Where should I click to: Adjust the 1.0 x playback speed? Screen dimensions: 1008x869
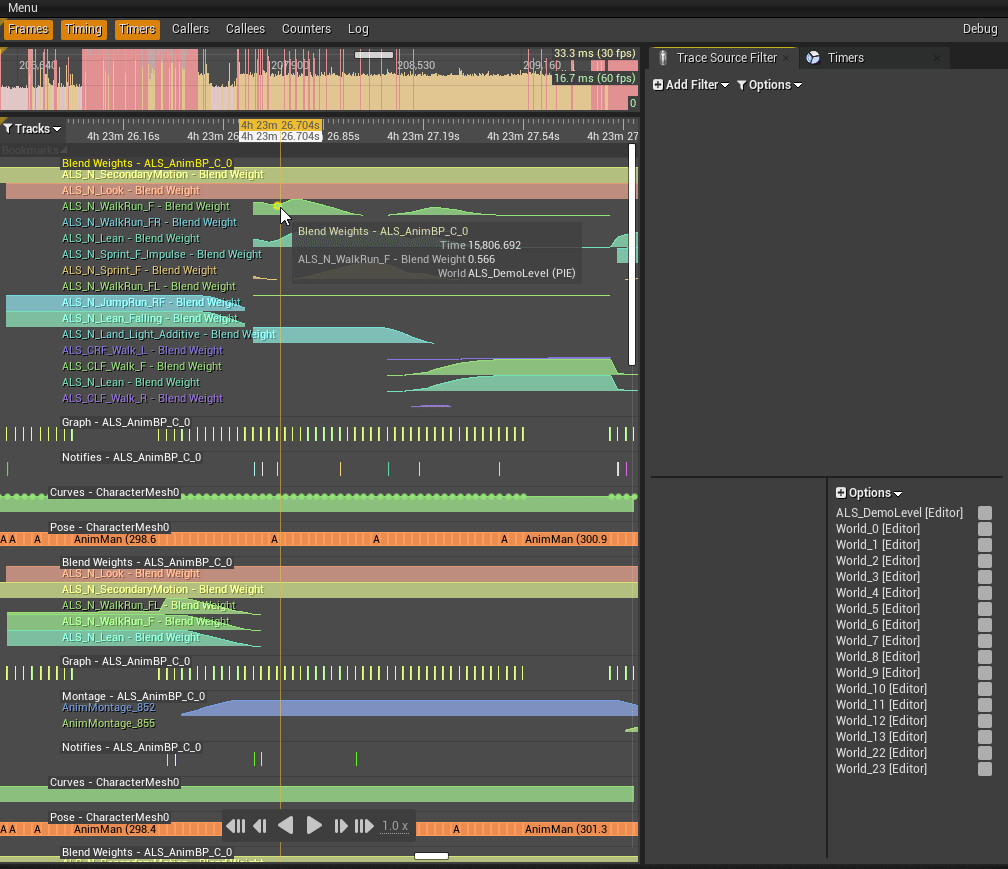coord(395,826)
